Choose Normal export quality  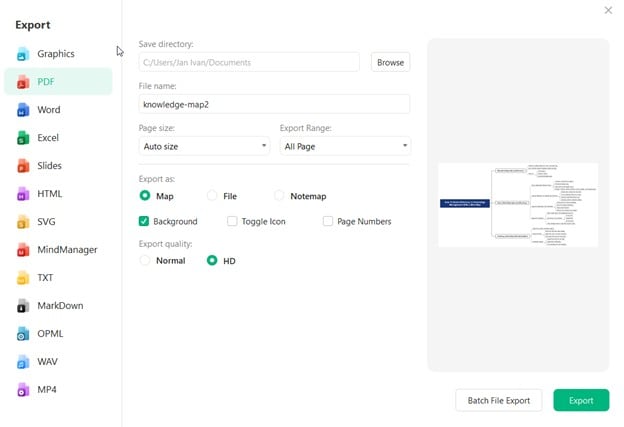[x=145, y=260]
